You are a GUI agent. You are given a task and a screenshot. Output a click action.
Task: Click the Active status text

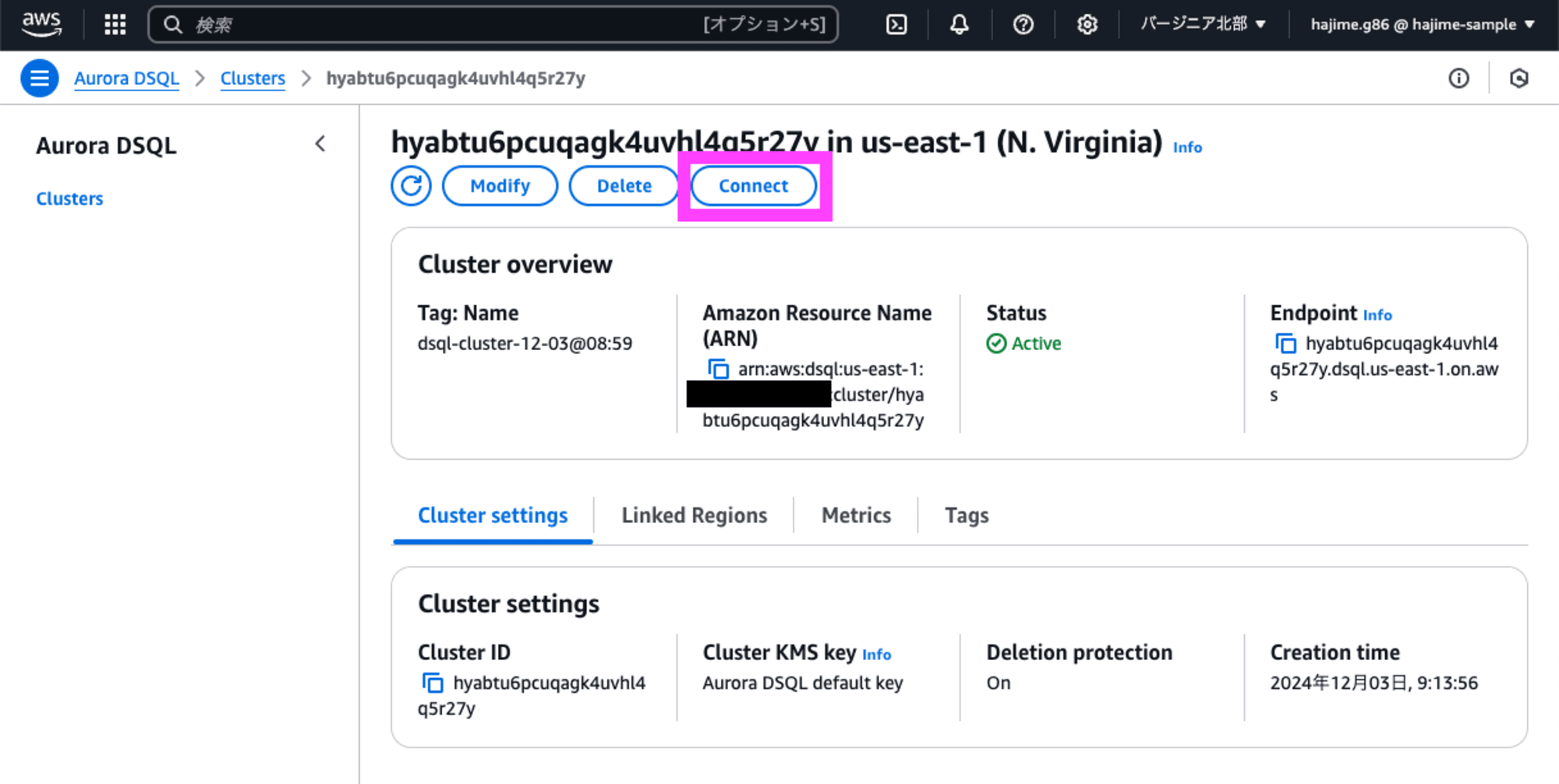[1036, 343]
